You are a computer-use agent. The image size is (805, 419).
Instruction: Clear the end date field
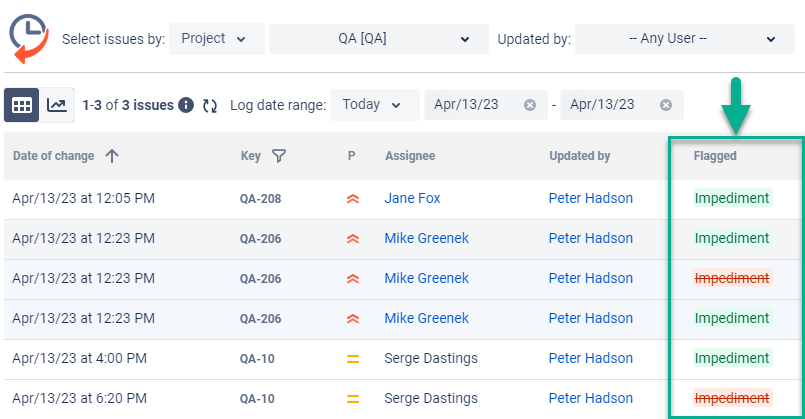[666, 105]
